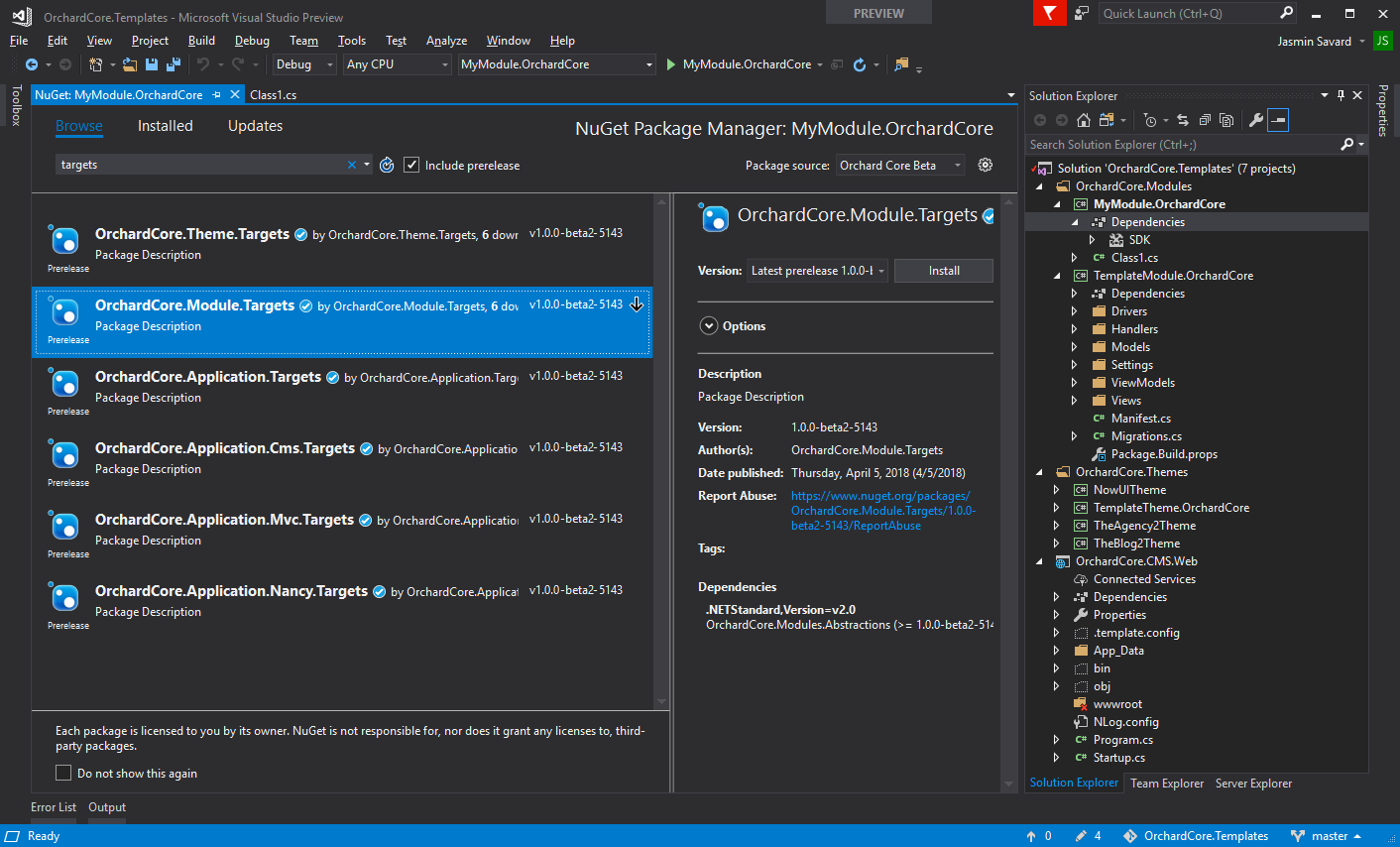Click the master branch status bar indicator
Image resolution: width=1400 pixels, height=847 pixels.
pyautogui.click(x=1327, y=836)
